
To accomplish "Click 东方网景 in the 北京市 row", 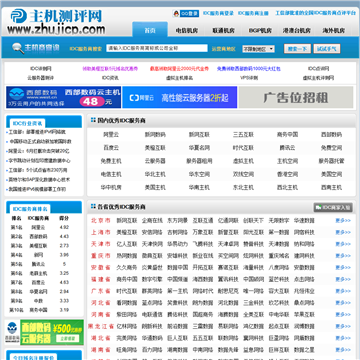I will [177, 220].
